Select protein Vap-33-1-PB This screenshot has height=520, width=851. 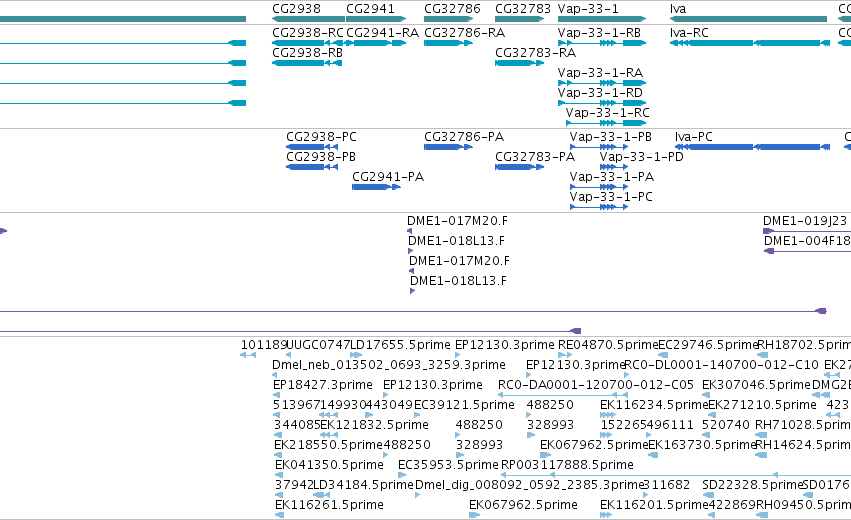(x=611, y=137)
